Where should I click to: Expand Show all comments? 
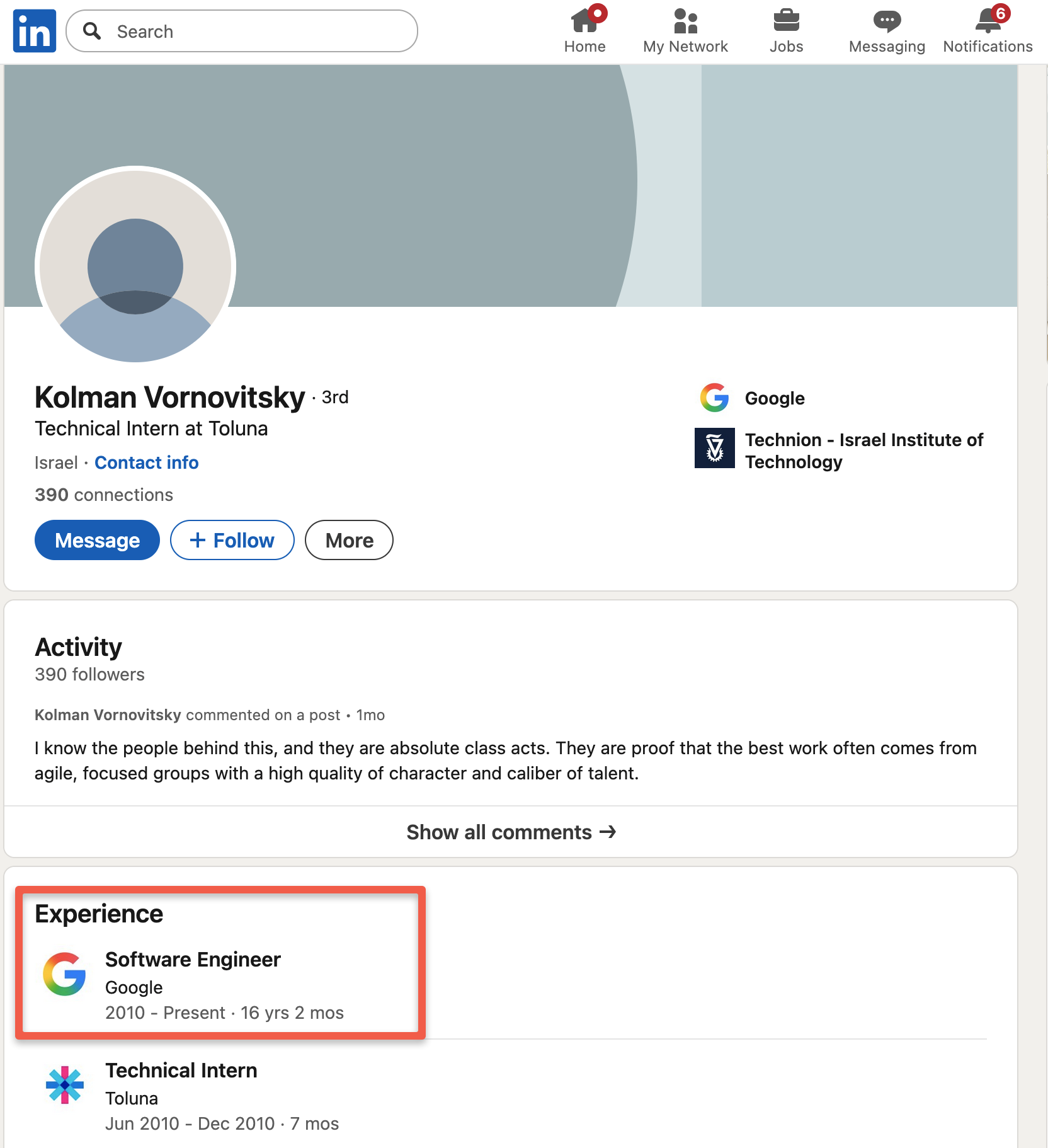[x=511, y=832]
